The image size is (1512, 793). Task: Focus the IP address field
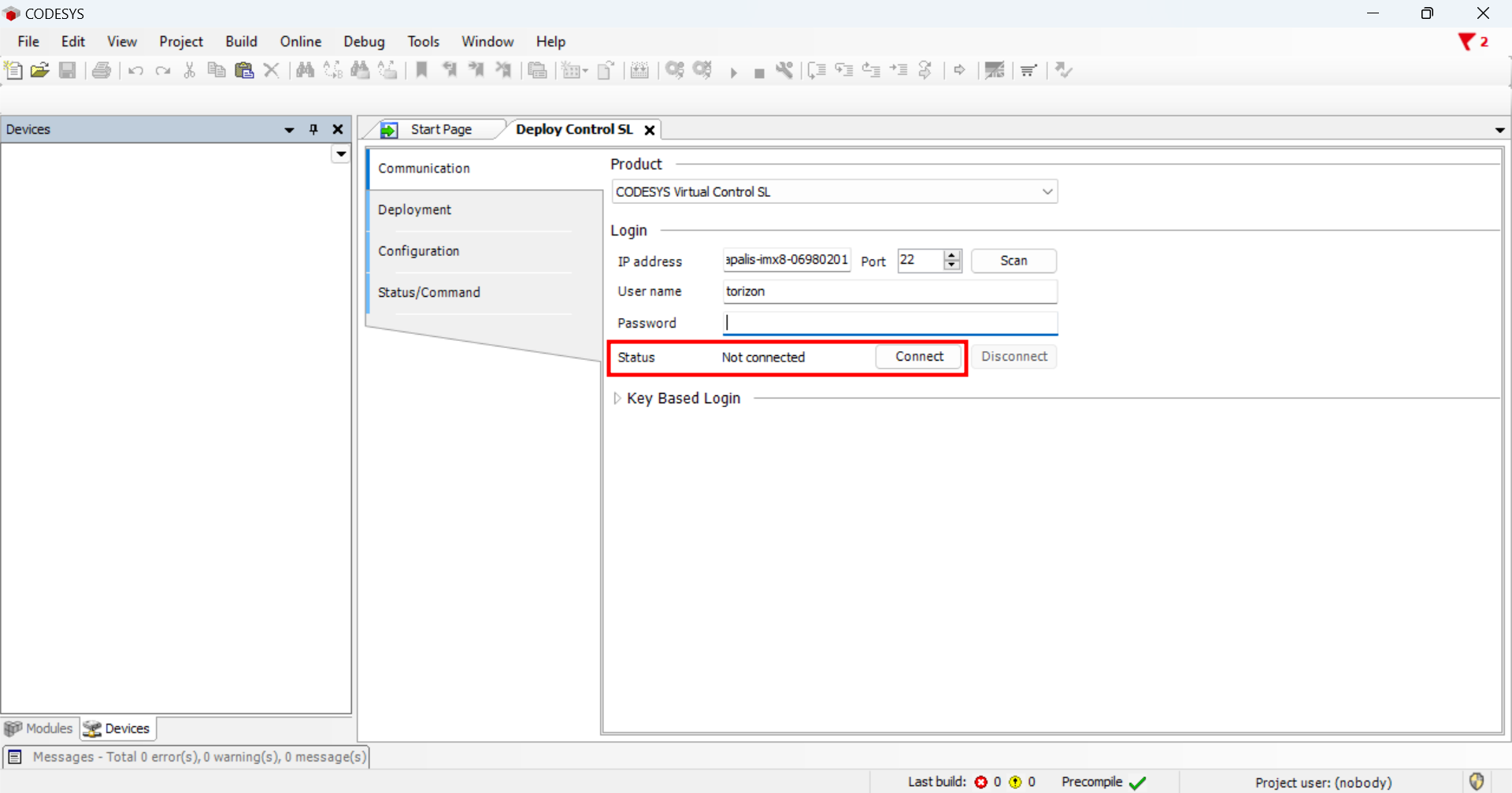(x=787, y=260)
